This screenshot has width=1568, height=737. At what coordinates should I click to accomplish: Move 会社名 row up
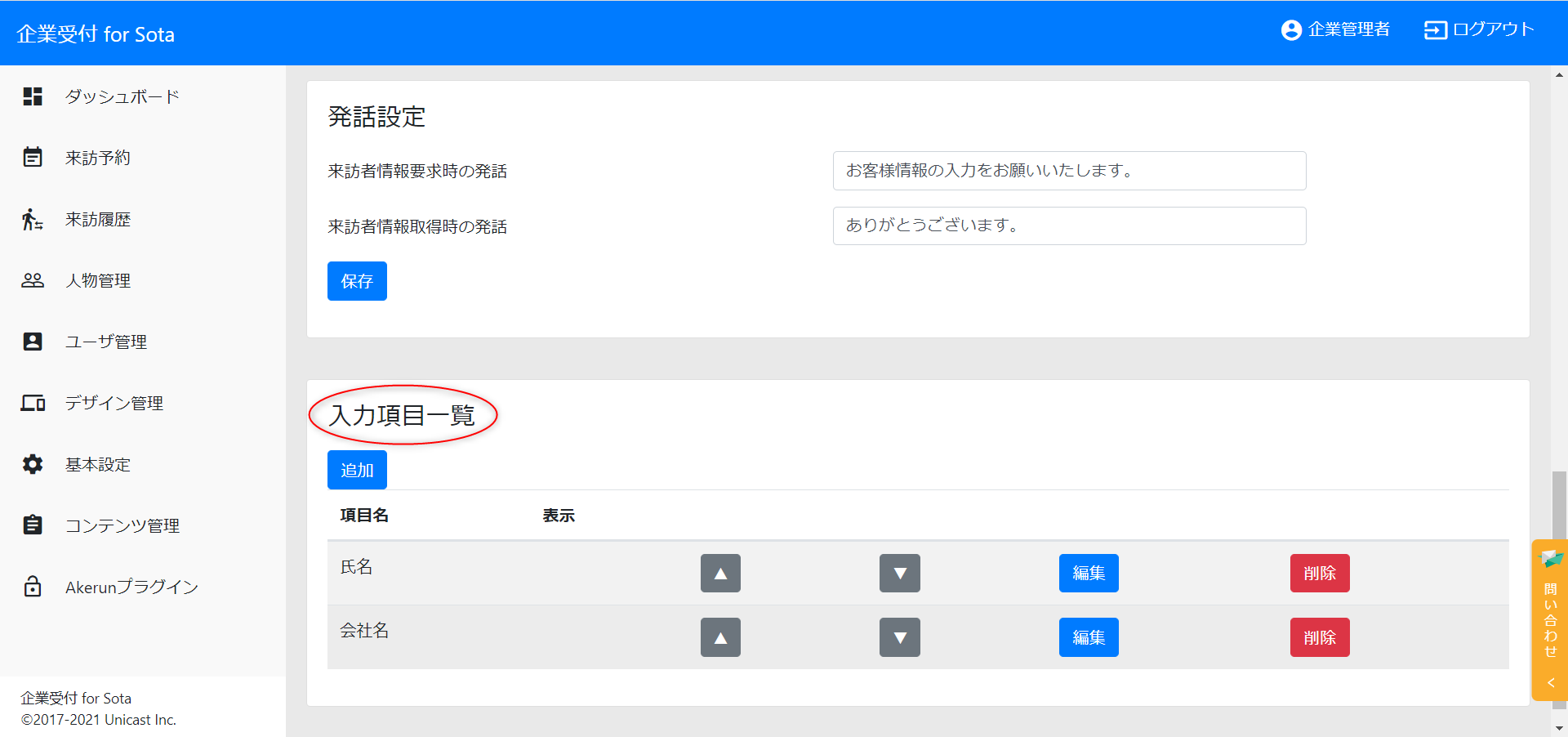coord(720,637)
